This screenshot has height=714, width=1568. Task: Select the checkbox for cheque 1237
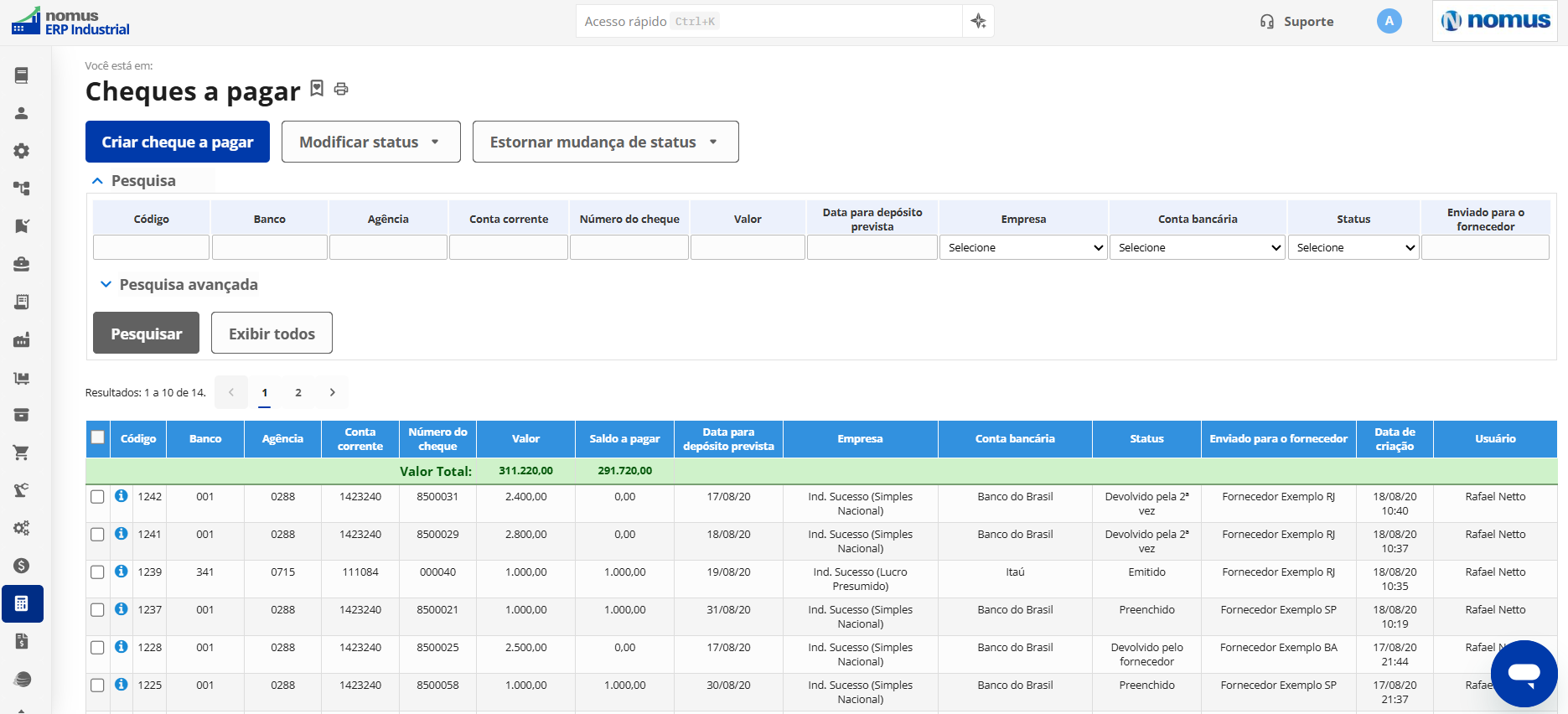(97, 610)
